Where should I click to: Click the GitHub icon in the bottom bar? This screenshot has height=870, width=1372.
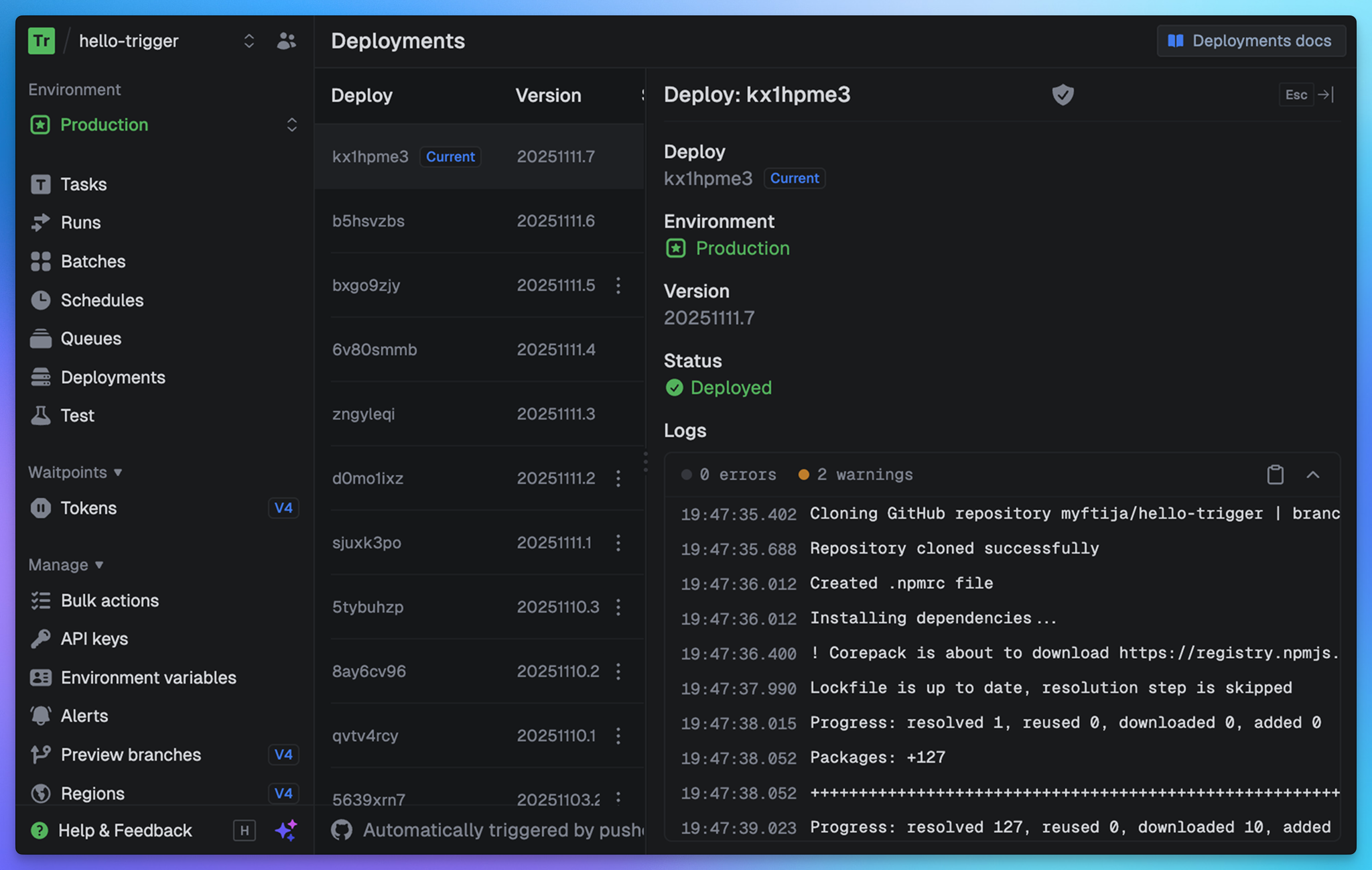(342, 830)
